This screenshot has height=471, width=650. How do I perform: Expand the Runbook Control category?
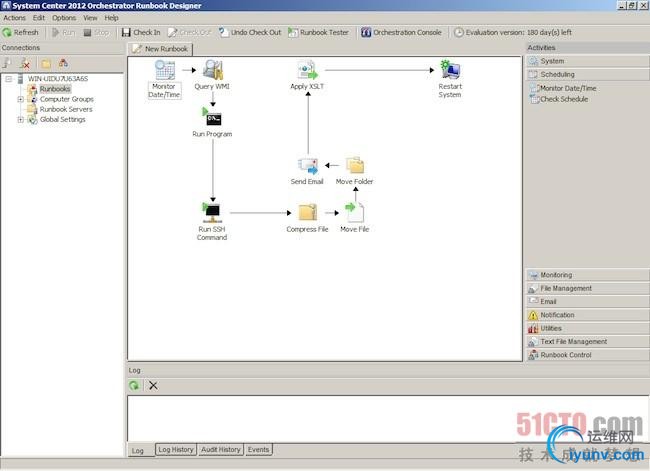tap(587, 354)
